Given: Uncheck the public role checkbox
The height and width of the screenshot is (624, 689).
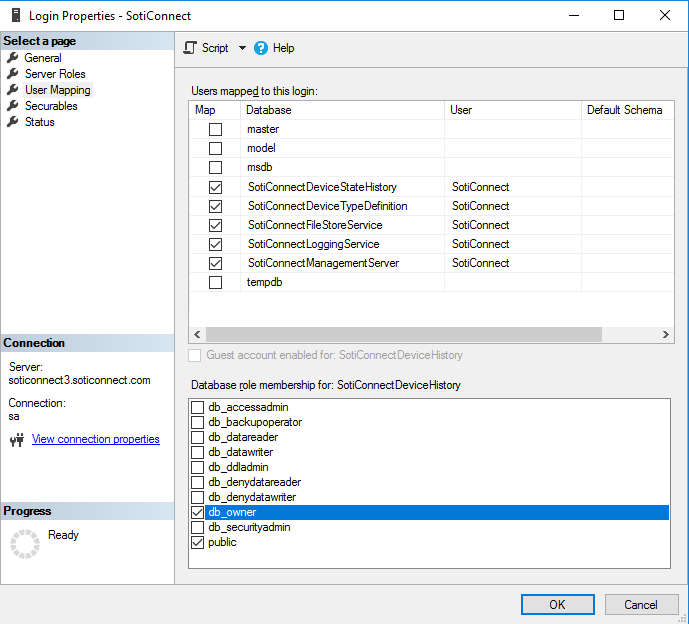Looking at the screenshot, I should (x=198, y=542).
